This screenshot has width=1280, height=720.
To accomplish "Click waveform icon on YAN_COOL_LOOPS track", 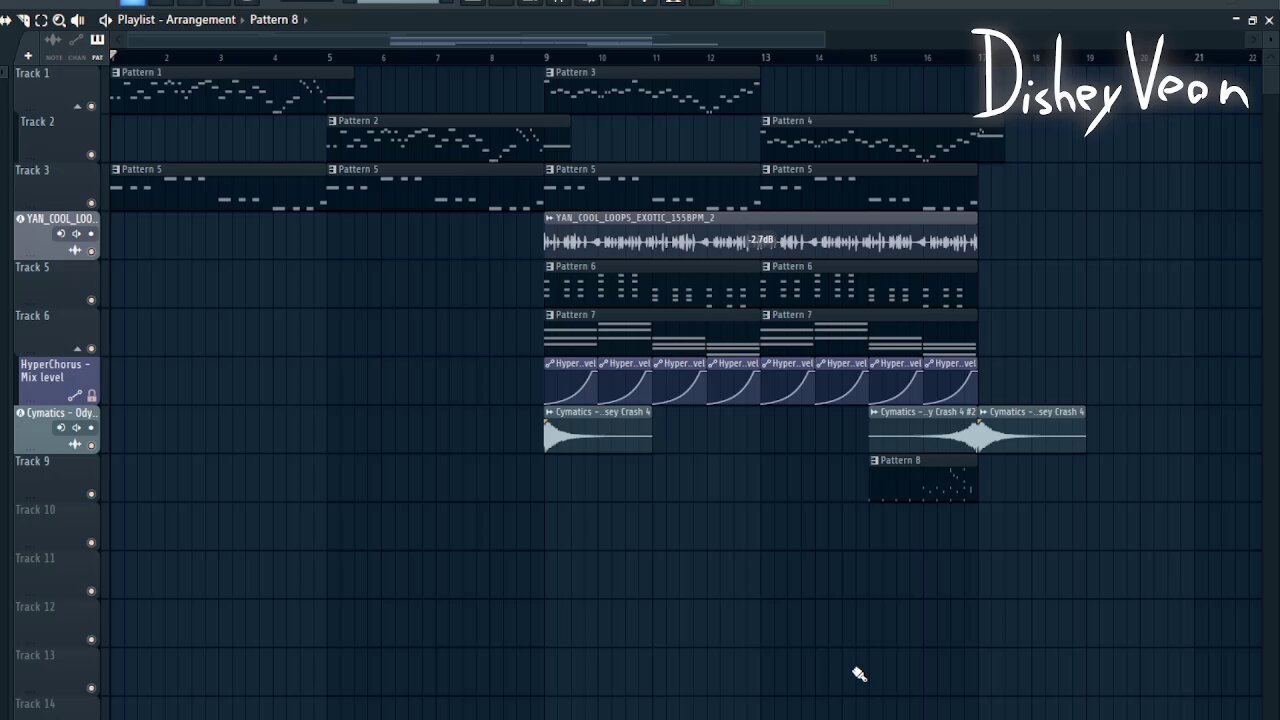I will 75,250.
